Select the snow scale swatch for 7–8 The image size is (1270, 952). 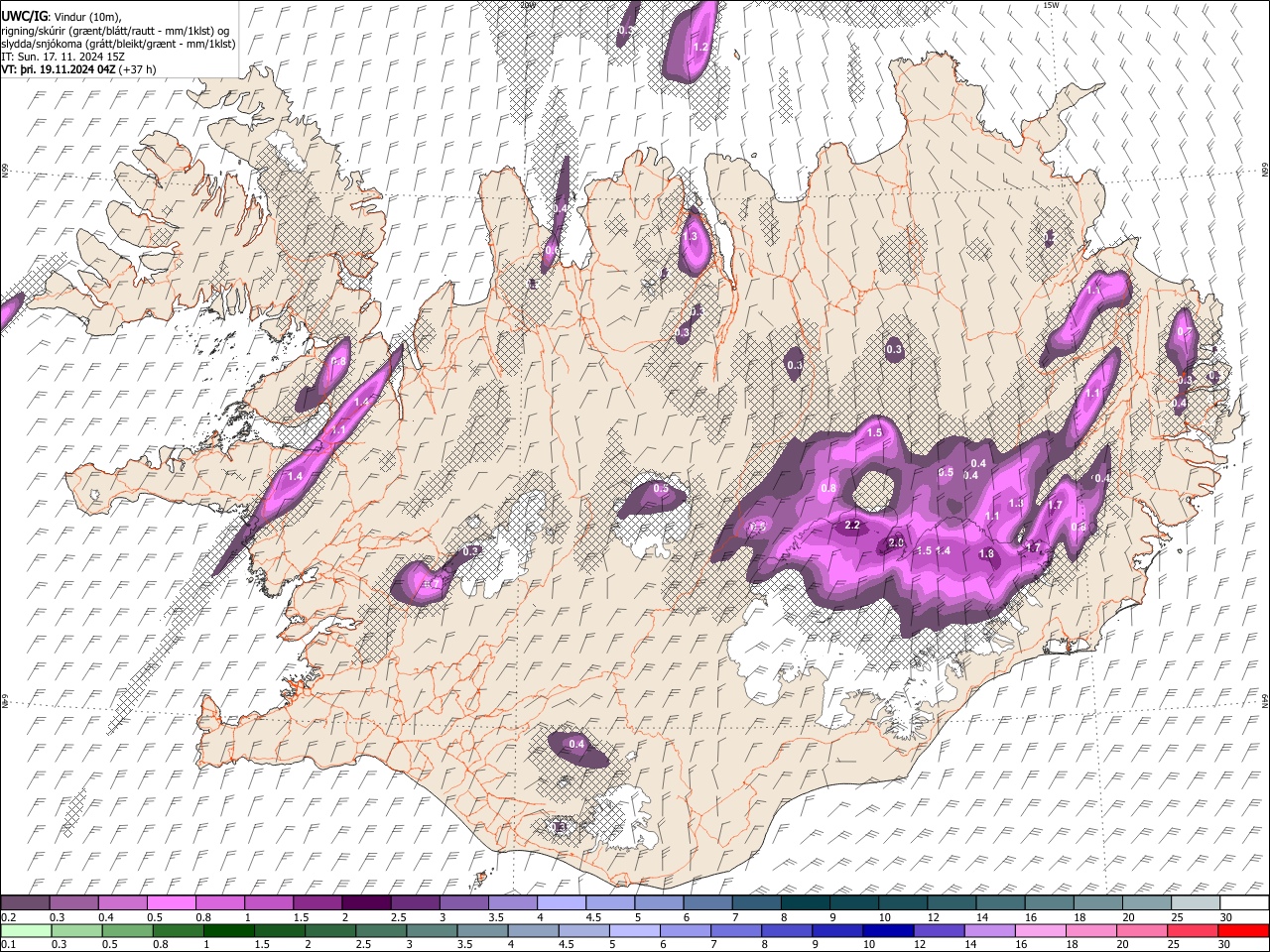coord(755,902)
